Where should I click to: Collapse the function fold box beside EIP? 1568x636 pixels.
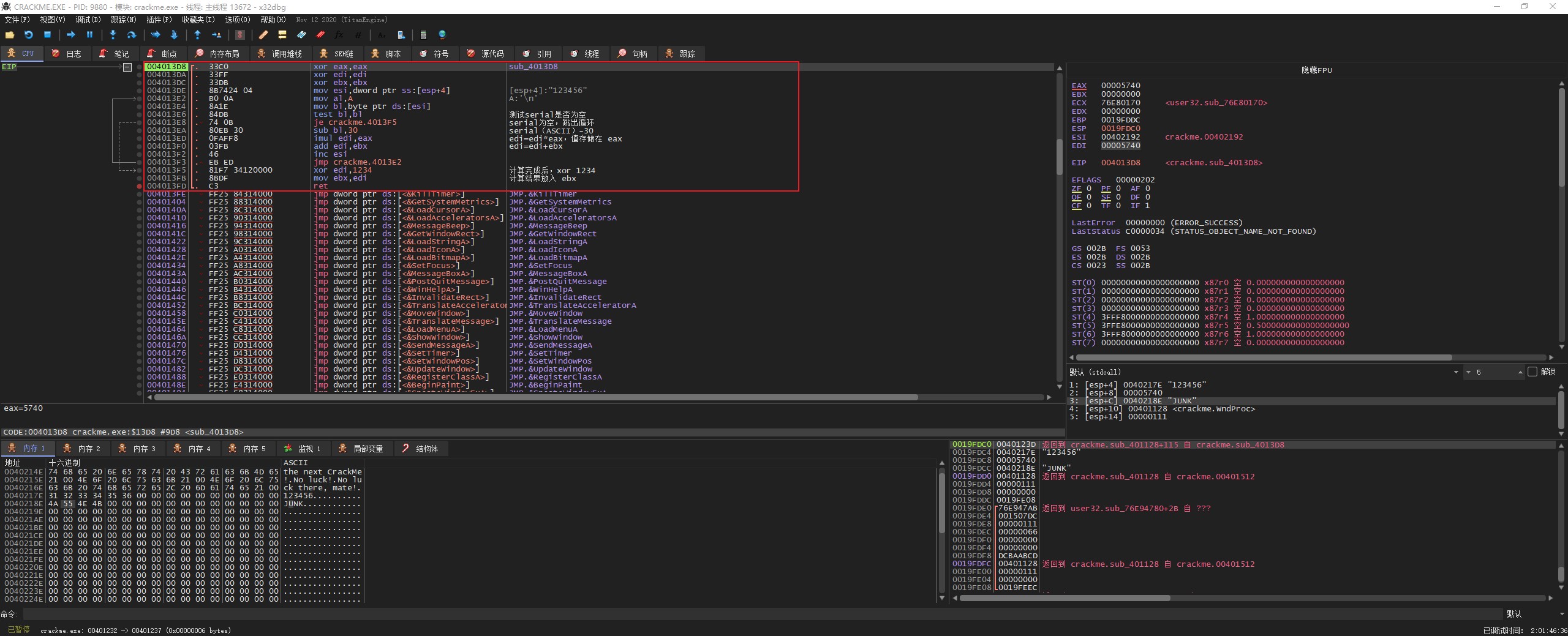pos(127,67)
